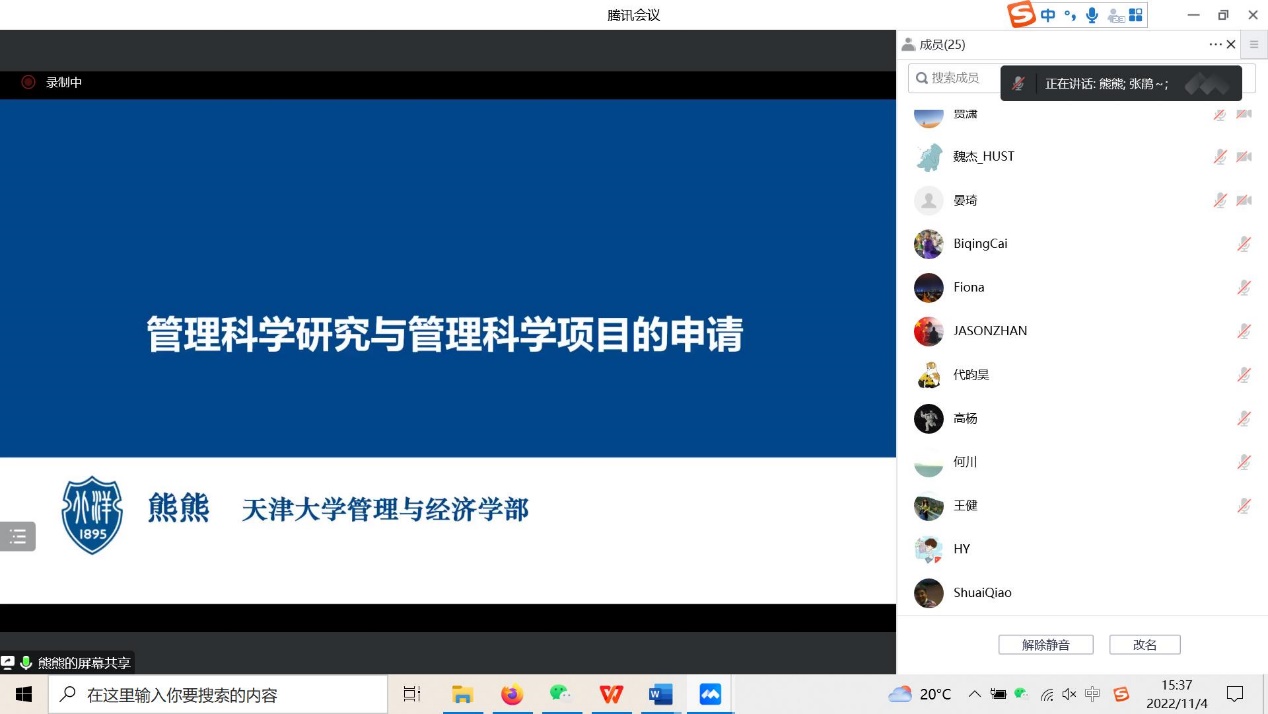Click the 改名 rename button
Viewport: 1268px width, 714px height.
1144,645
